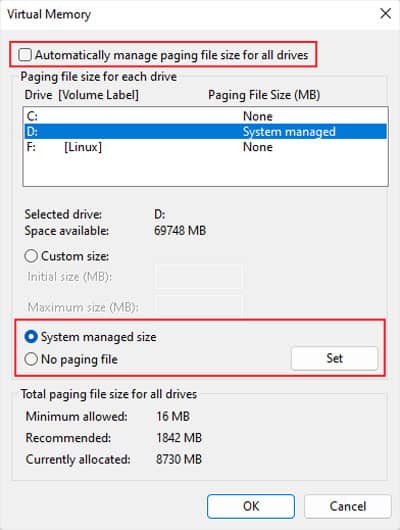Select the highlighted D: drive entry
Image resolution: width=400 pixels, height=530 pixels.
click(206, 131)
